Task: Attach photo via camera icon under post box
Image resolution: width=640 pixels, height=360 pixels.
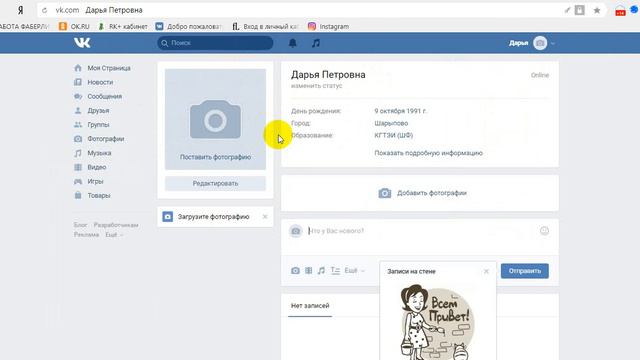Action: (295, 271)
